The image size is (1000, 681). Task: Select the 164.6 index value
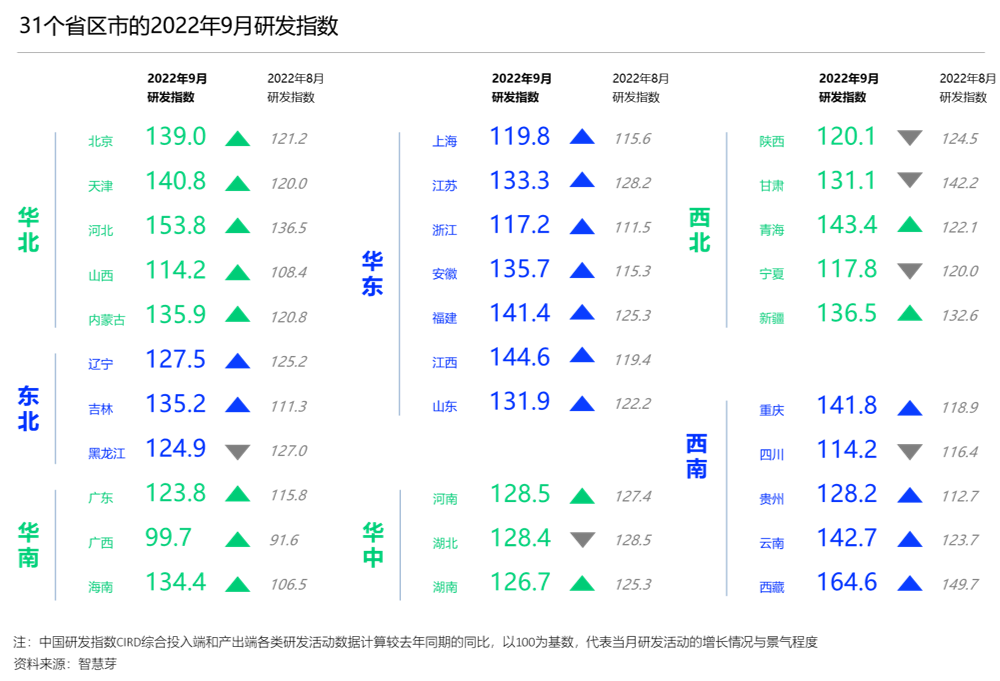(846, 582)
